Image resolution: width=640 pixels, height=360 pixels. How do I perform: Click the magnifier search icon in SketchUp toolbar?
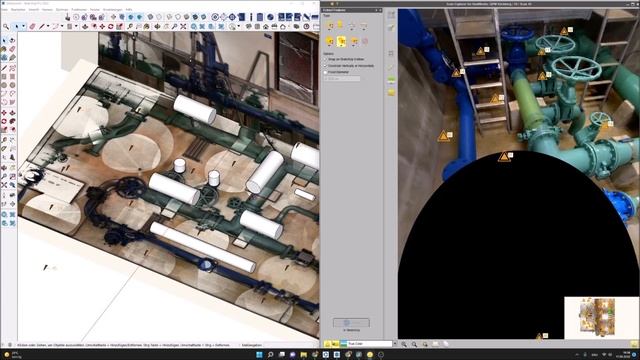(x=6, y=26)
